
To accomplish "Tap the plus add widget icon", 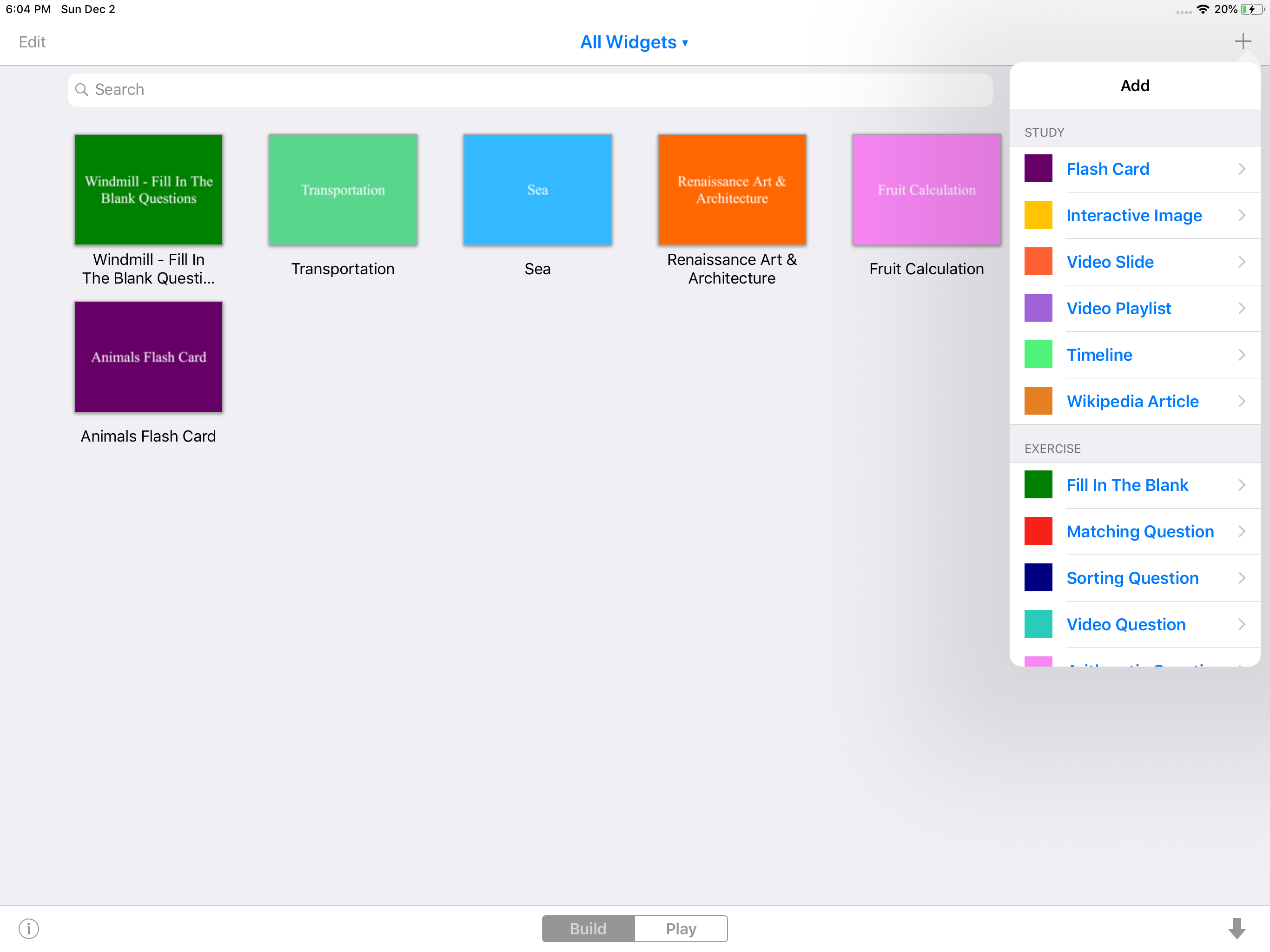I will (x=1242, y=41).
